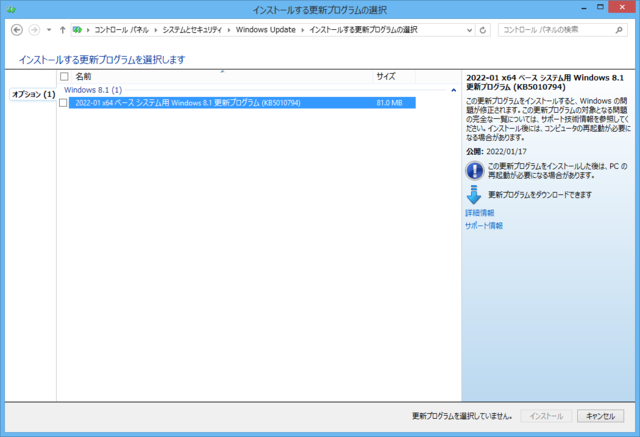This screenshot has width=640, height=437.
Task: Refresh the page with refresh icon
Action: pyautogui.click(x=483, y=30)
